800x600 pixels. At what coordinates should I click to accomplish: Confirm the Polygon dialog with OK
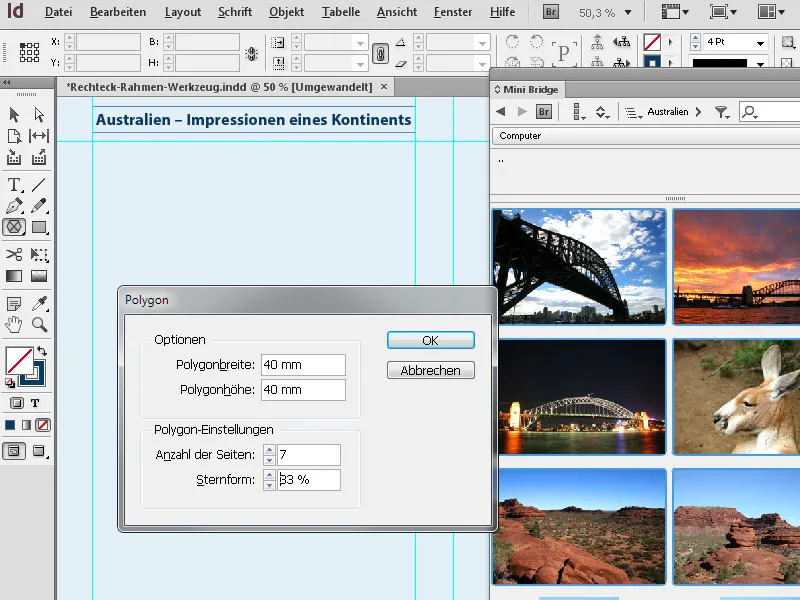(429, 340)
